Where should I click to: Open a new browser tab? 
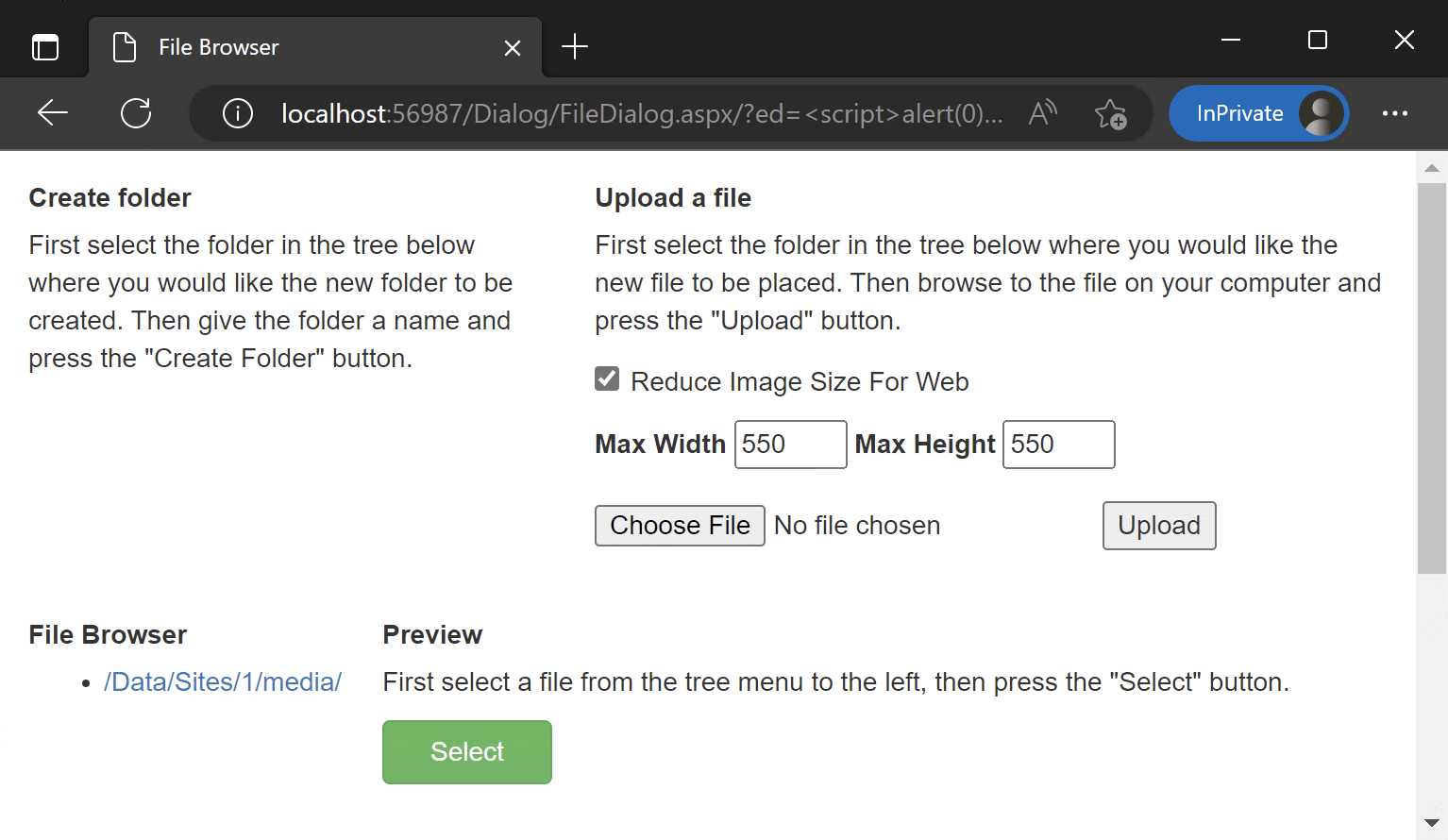click(574, 46)
